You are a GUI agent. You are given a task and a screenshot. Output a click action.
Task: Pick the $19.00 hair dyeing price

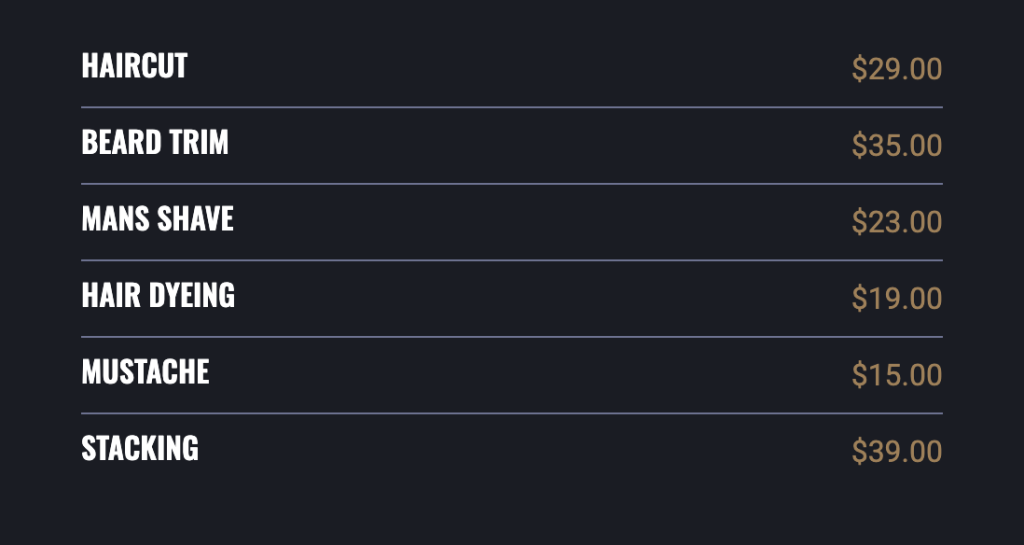[x=896, y=298]
